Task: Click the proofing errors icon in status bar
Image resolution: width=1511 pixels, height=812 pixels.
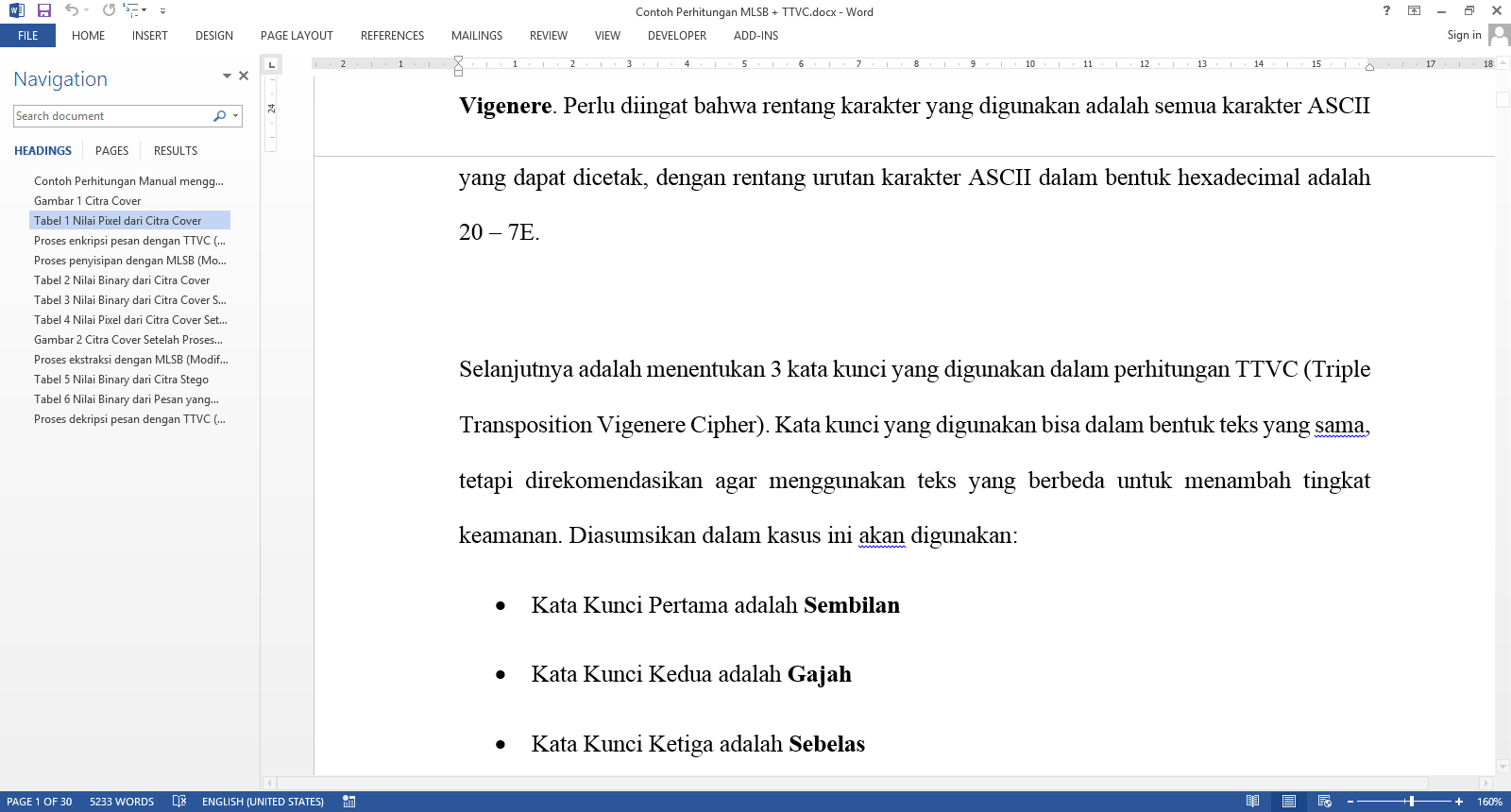Action: (179, 802)
